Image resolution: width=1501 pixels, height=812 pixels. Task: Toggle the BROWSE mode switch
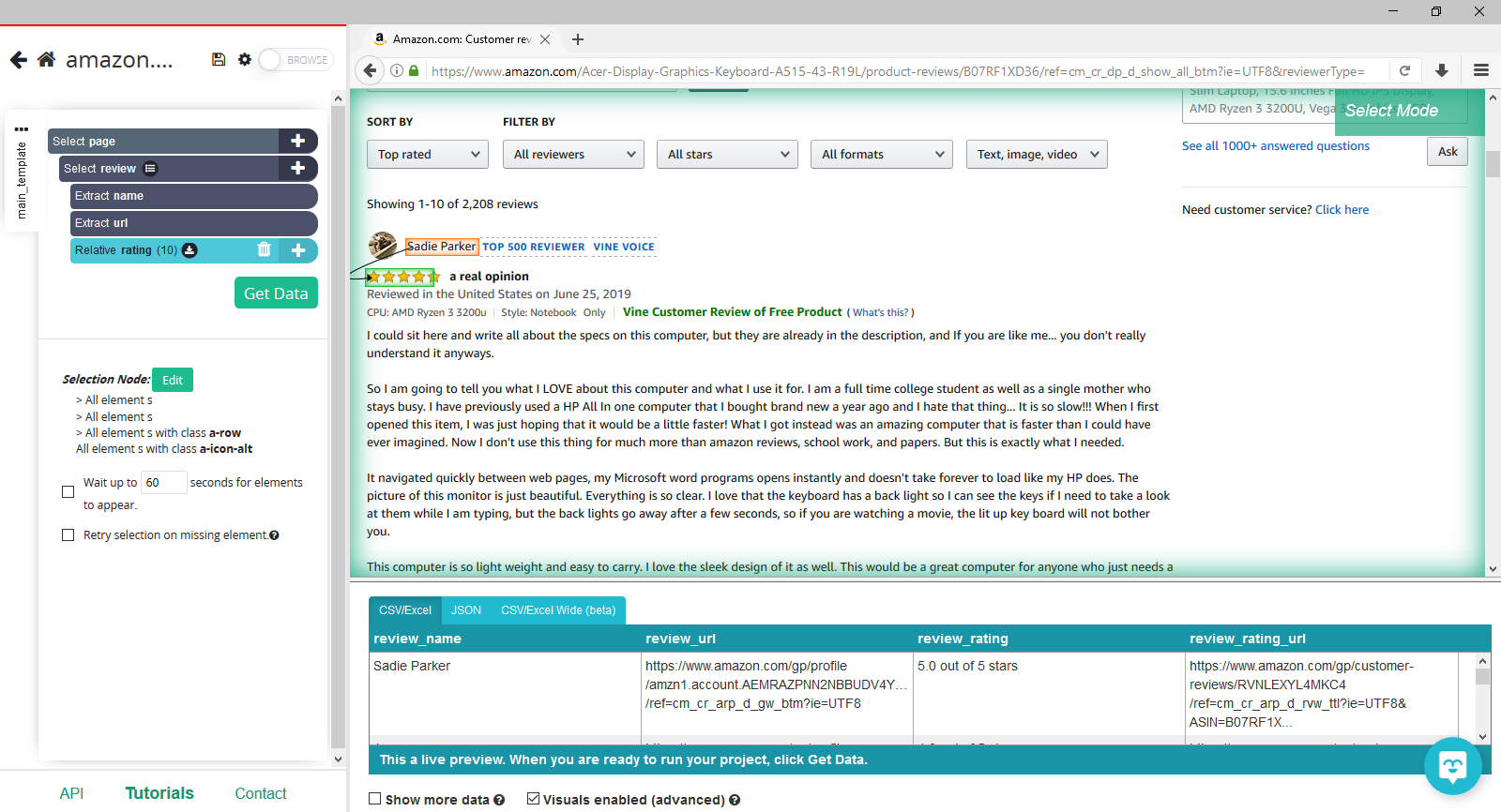point(296,59)
